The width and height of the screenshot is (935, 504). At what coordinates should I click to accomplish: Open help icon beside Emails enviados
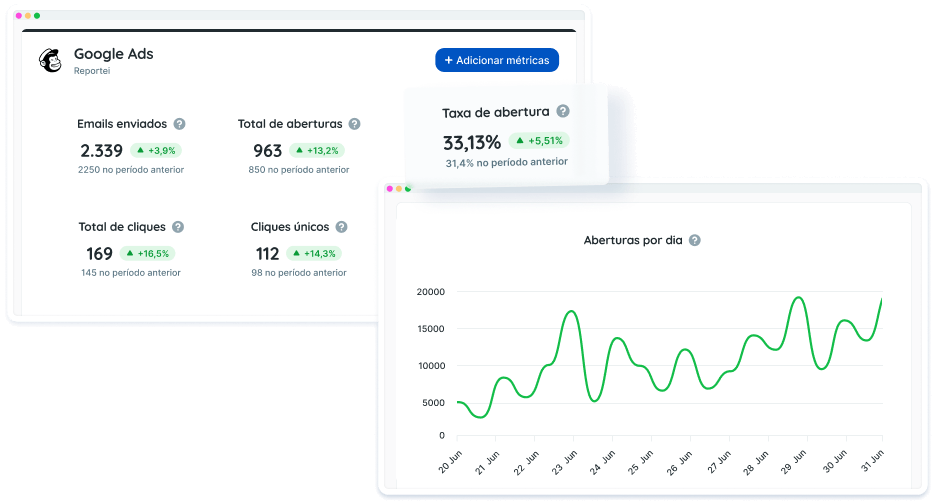point(179,124)
